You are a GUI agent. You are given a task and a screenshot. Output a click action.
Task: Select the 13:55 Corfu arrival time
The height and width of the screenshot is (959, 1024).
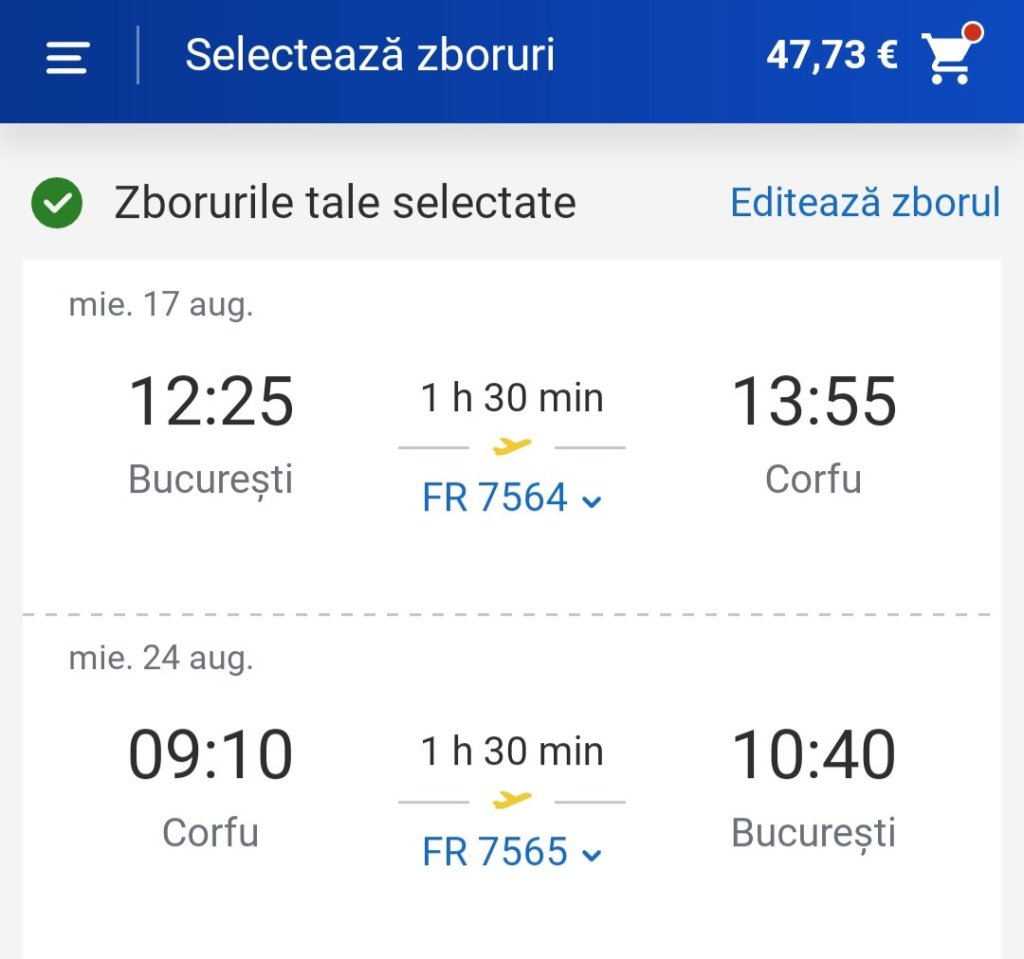tap(814, 402)
